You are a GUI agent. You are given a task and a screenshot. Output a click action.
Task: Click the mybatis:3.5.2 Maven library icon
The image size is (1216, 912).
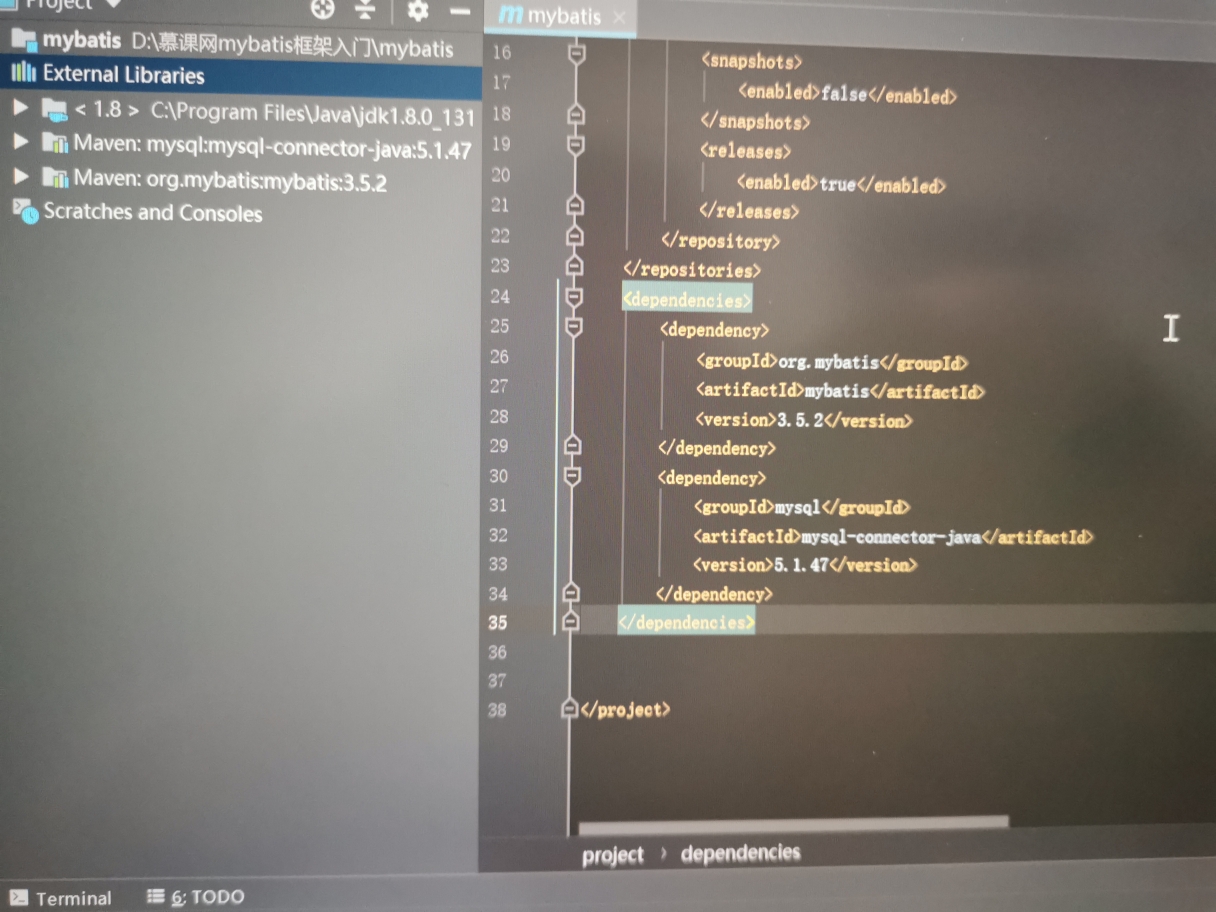coord(54,177)
